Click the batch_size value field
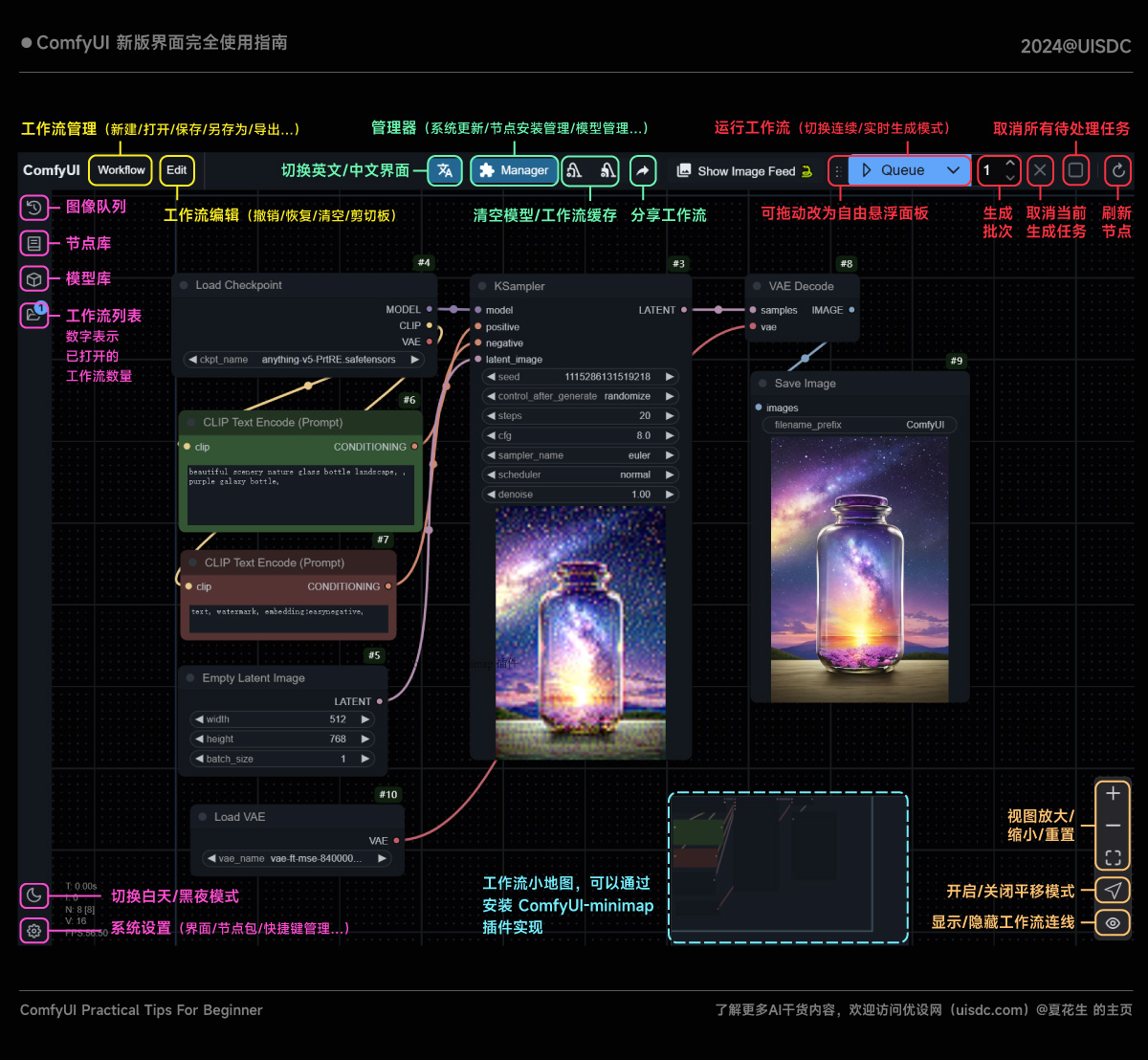The width and height of the screenshot is (1148, 1060). click(x=282, y=759)
